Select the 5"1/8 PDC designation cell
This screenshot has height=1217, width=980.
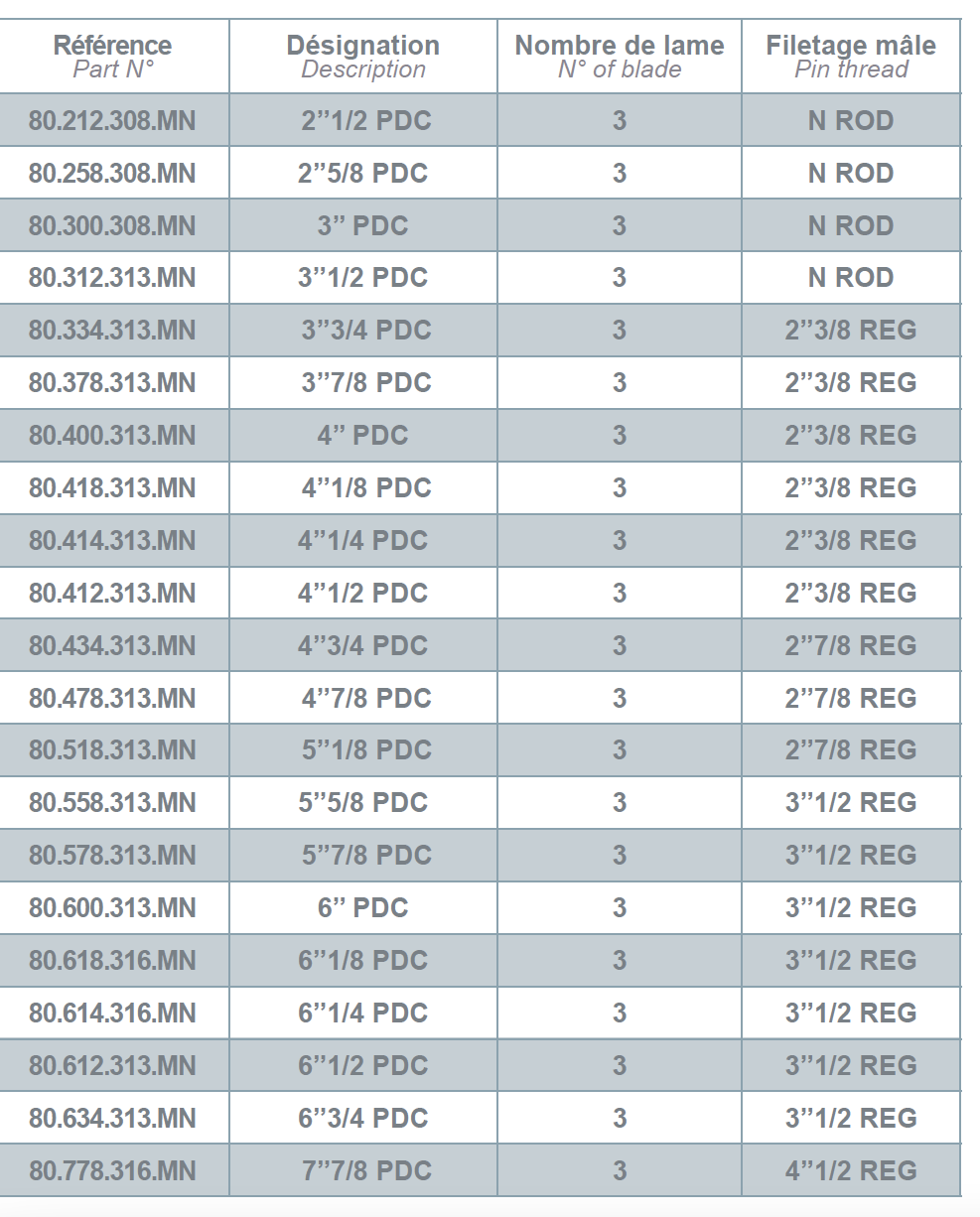363,750
